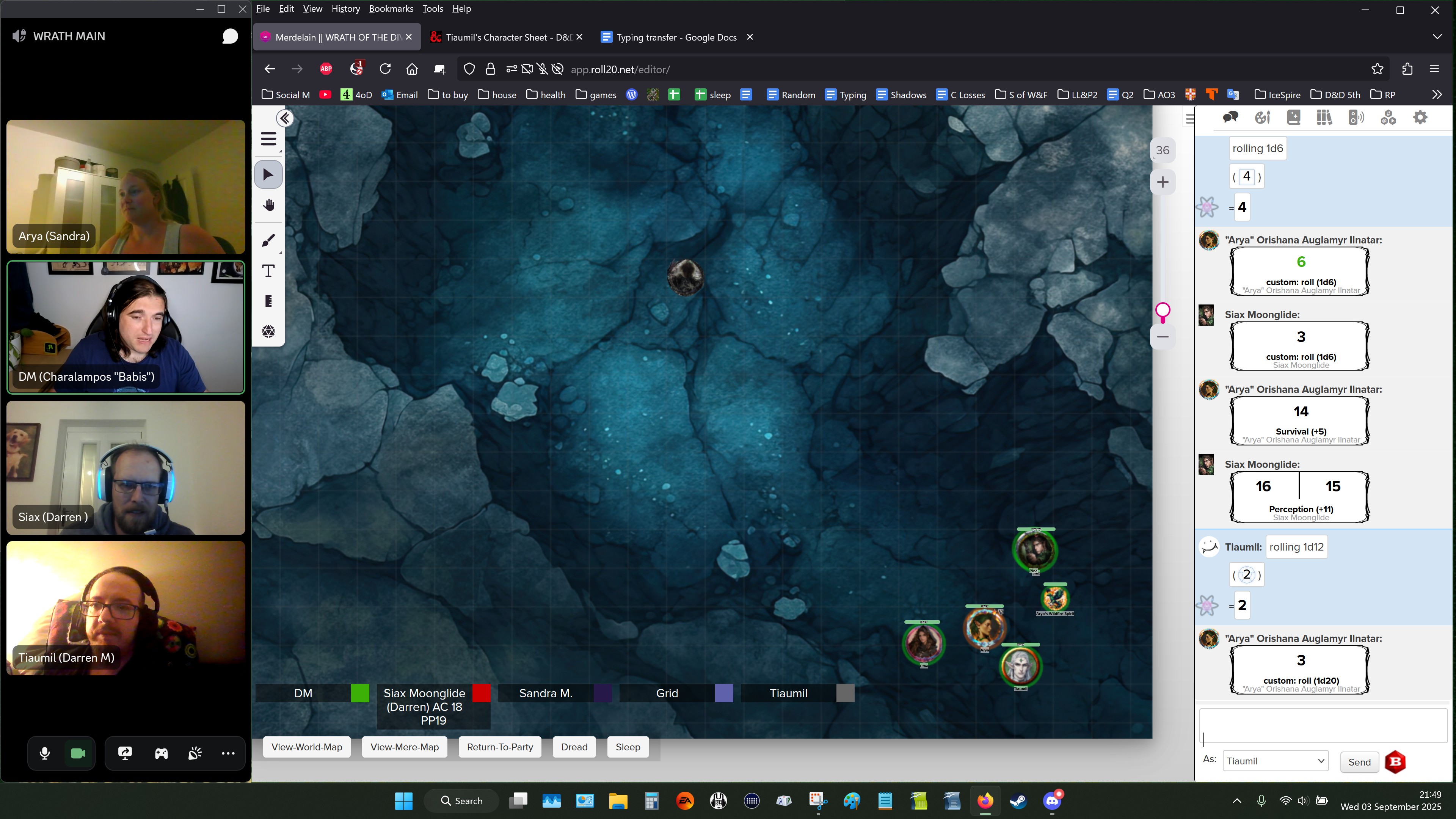This screenshot has height=819, width=1456.
Task: Open the Jukebox music tab
Action: point(1356,118)
